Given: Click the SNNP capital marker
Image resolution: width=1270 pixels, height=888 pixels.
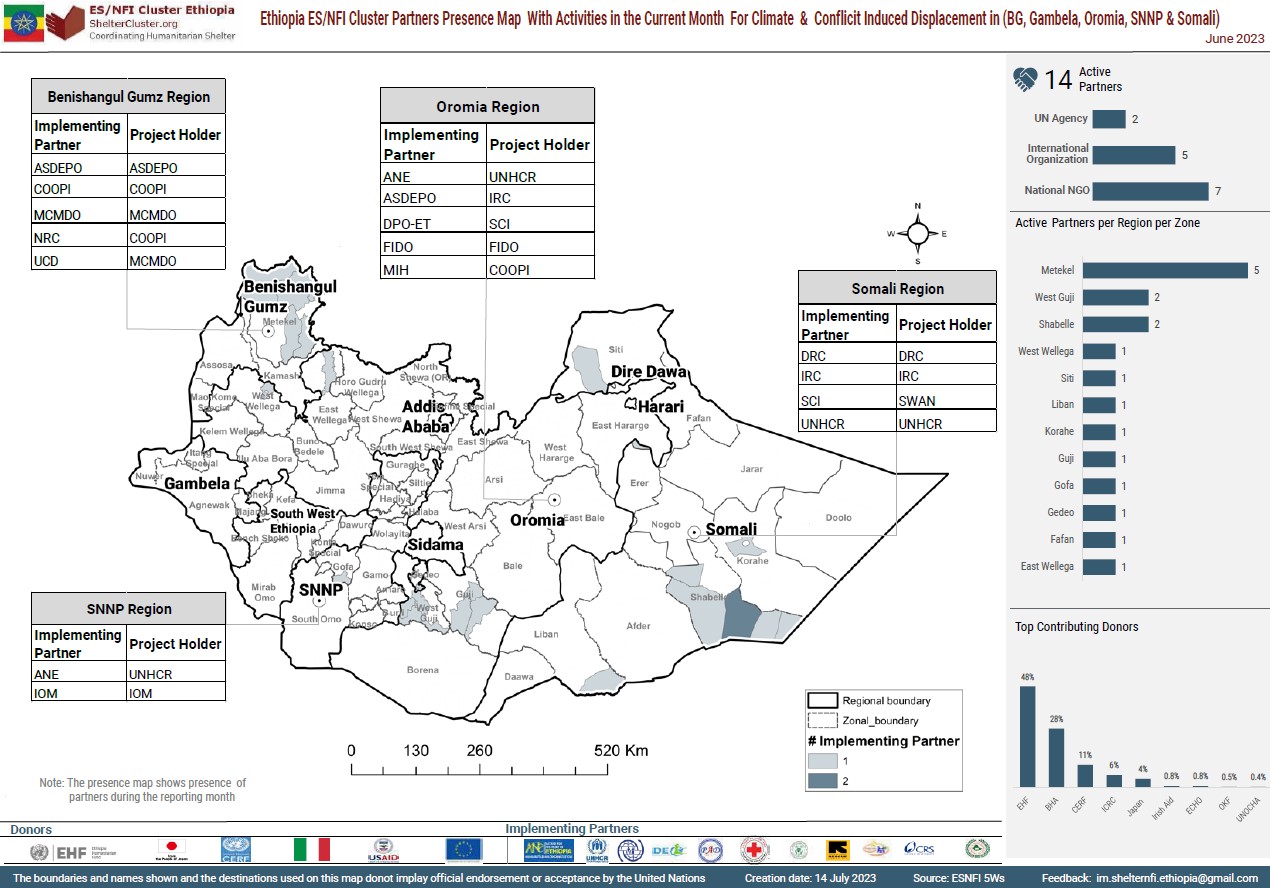Looking at the screenshot, I should 319,602.
